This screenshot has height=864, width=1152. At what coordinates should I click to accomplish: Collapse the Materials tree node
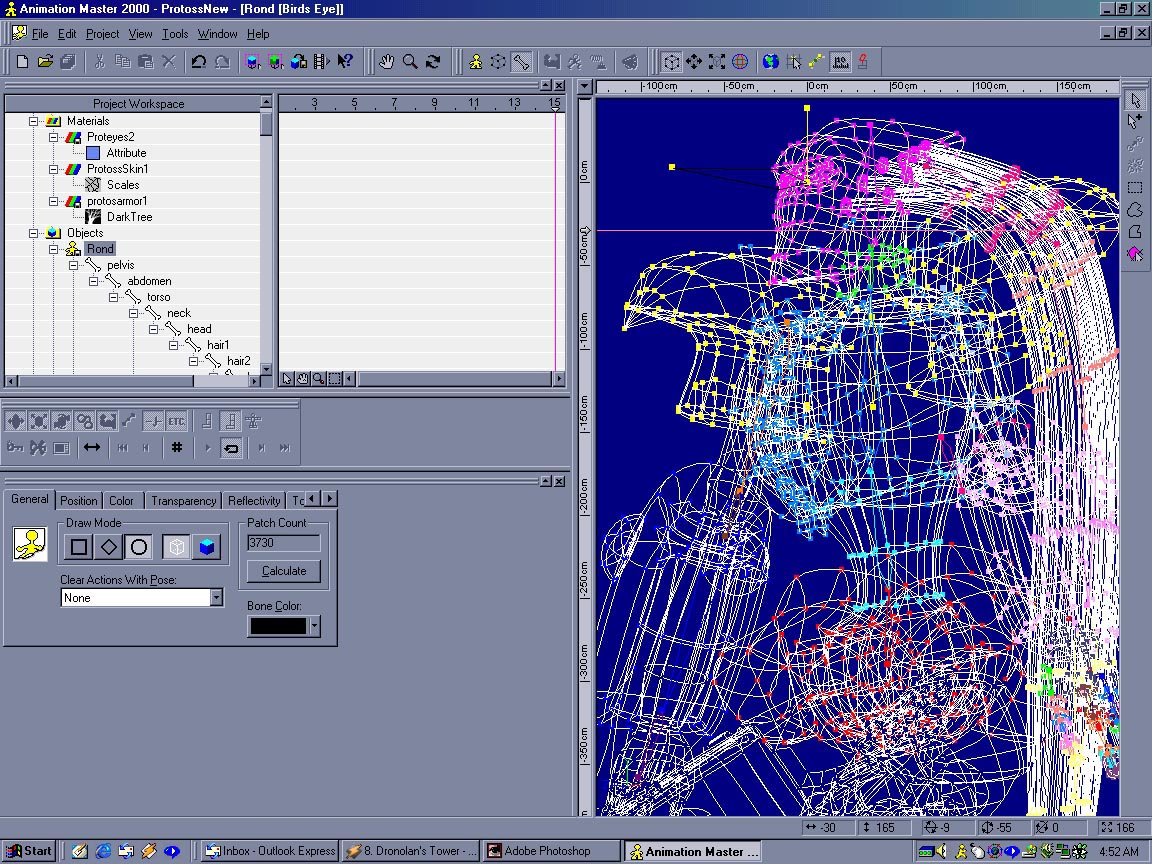(x=34, y=121)
